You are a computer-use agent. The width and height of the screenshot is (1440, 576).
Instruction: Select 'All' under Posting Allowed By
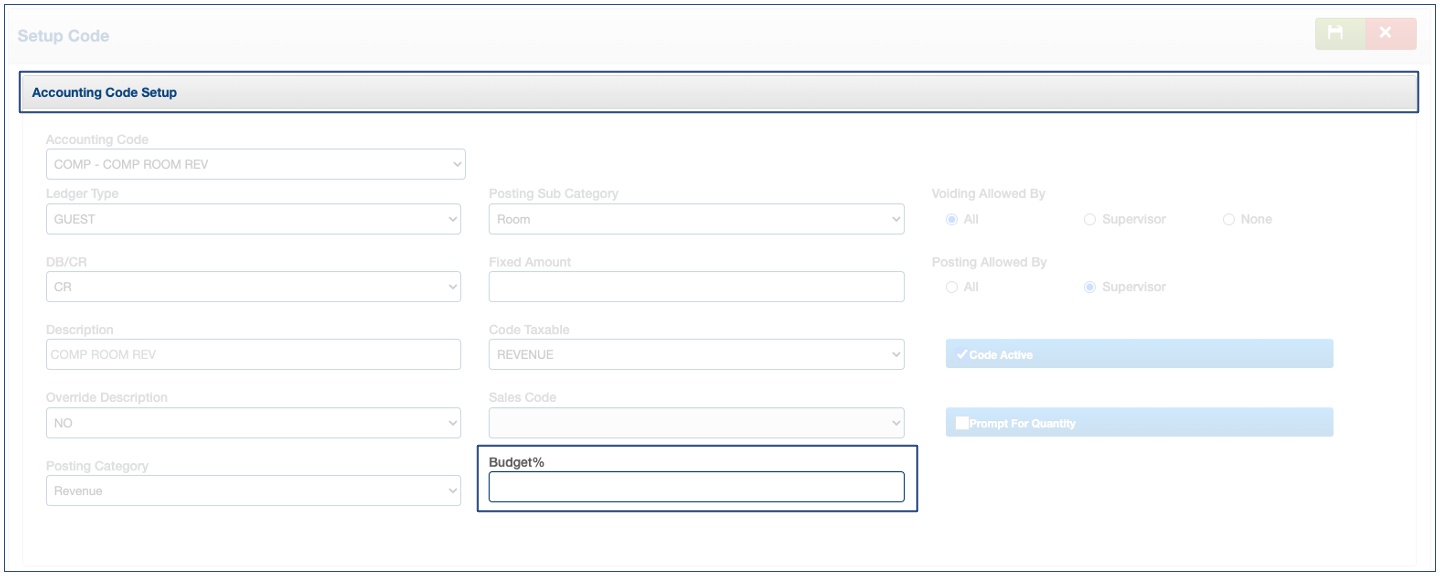pyautogui.click(x=951, y=287)
